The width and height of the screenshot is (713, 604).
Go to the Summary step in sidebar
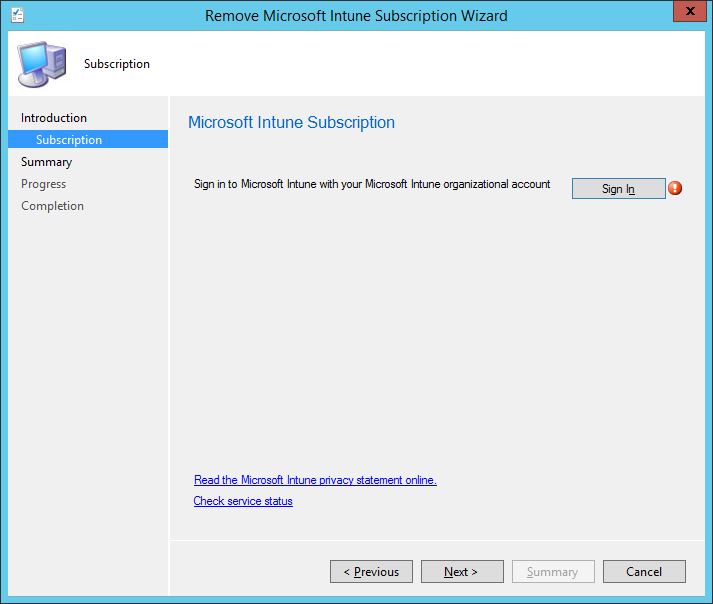[46, 162]
